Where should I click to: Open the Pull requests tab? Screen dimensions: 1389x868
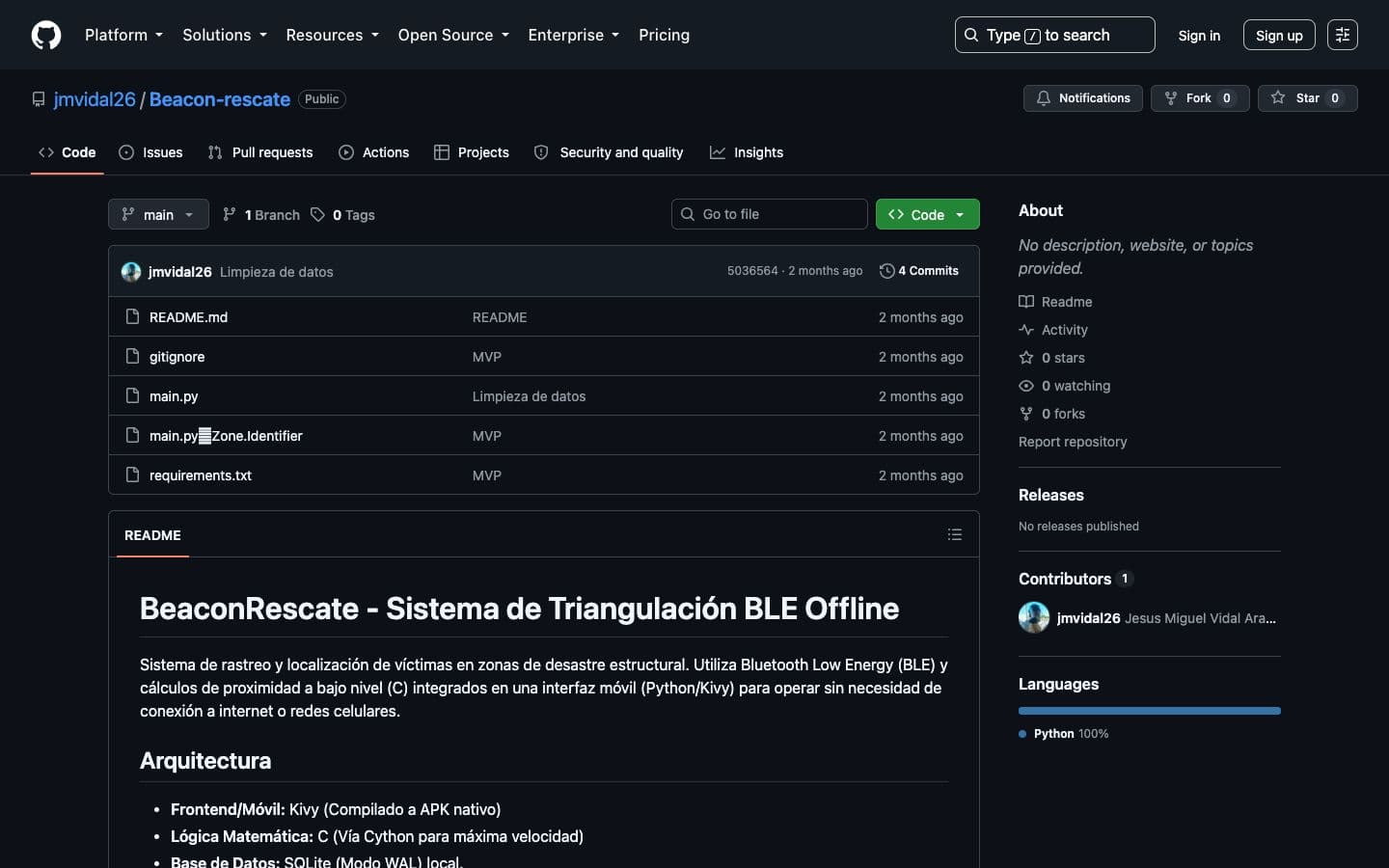260,152
